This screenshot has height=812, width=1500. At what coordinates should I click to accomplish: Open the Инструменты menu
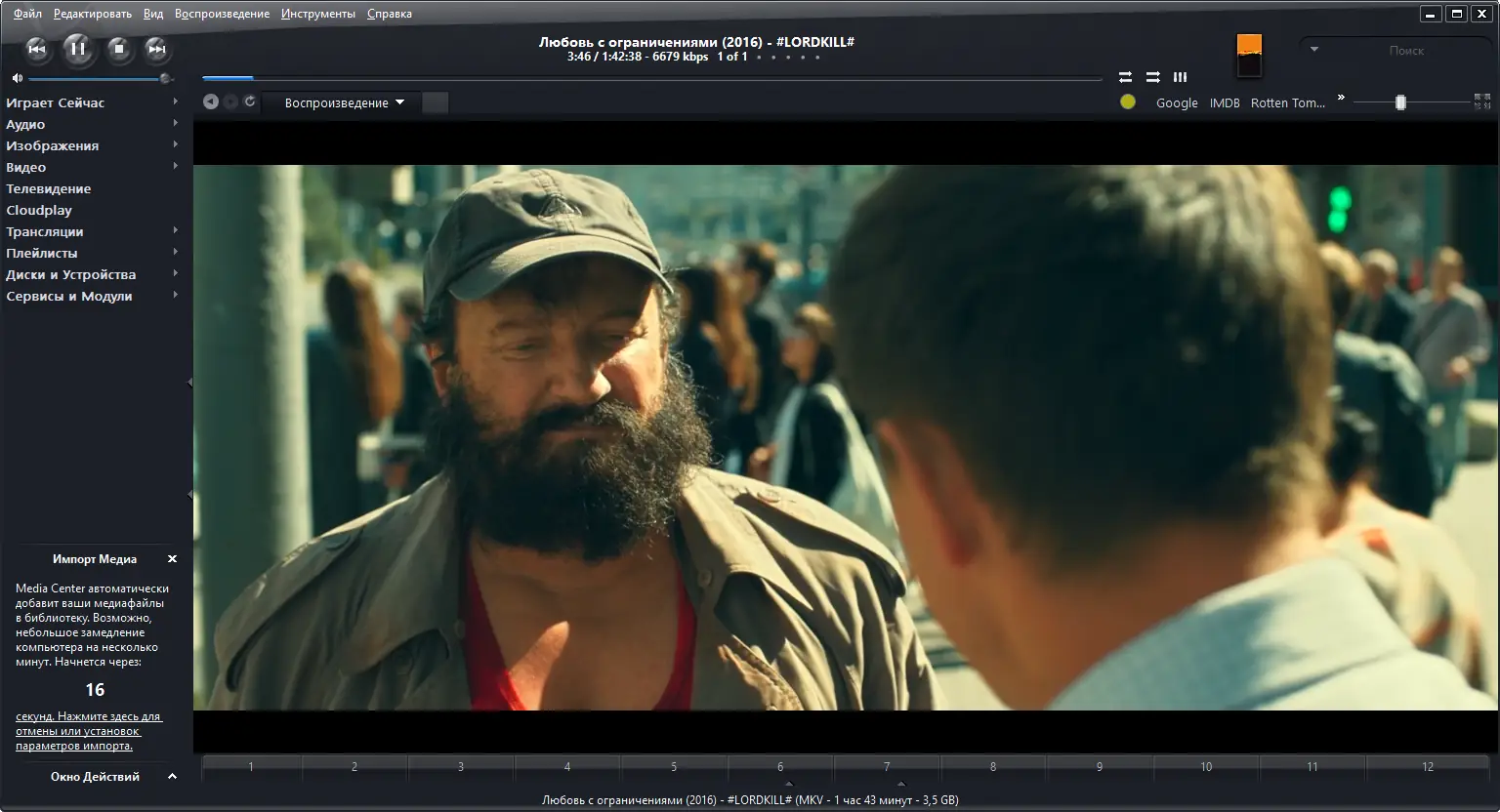coord(317,14)
